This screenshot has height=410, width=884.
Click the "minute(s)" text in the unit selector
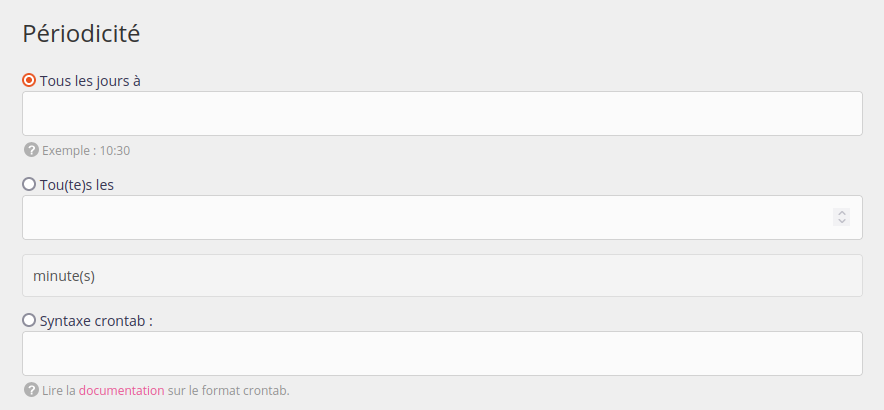(x=64, y=276)
